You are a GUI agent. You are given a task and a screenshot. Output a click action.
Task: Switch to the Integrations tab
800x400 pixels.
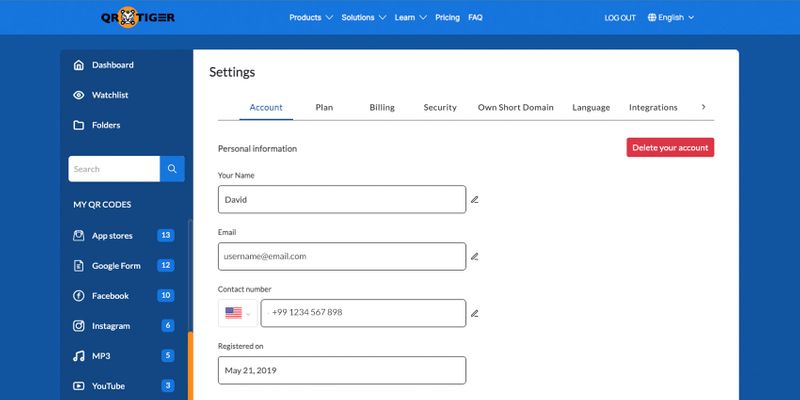coord(653,108)
